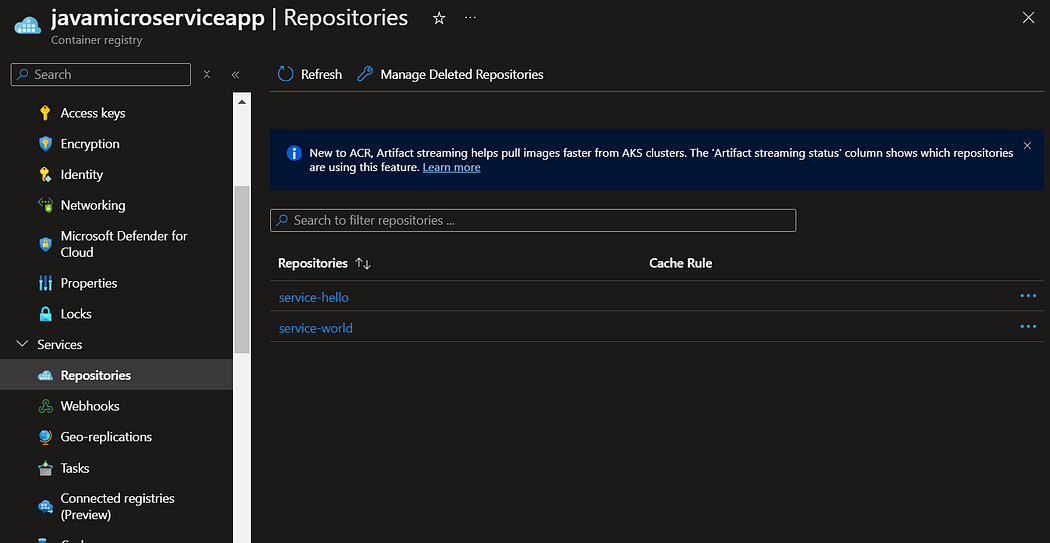Open Access keys menu item
The image size is (1050, 543).
point(93,113)
